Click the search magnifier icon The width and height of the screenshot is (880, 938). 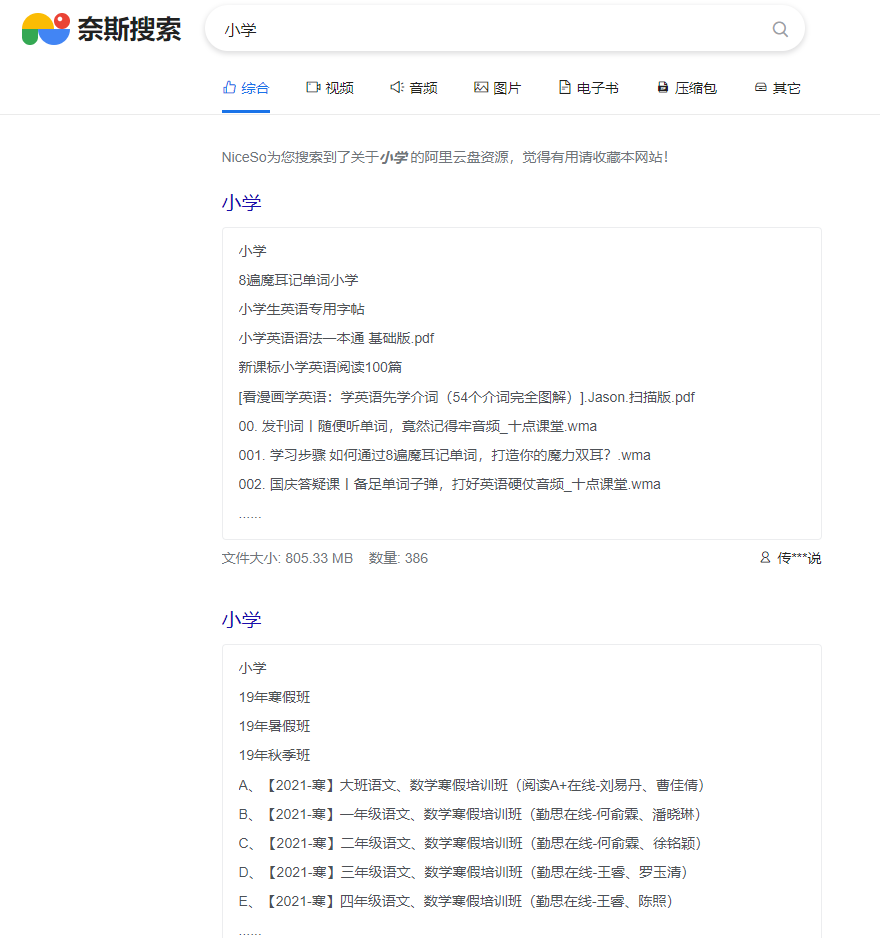[780, 29]
